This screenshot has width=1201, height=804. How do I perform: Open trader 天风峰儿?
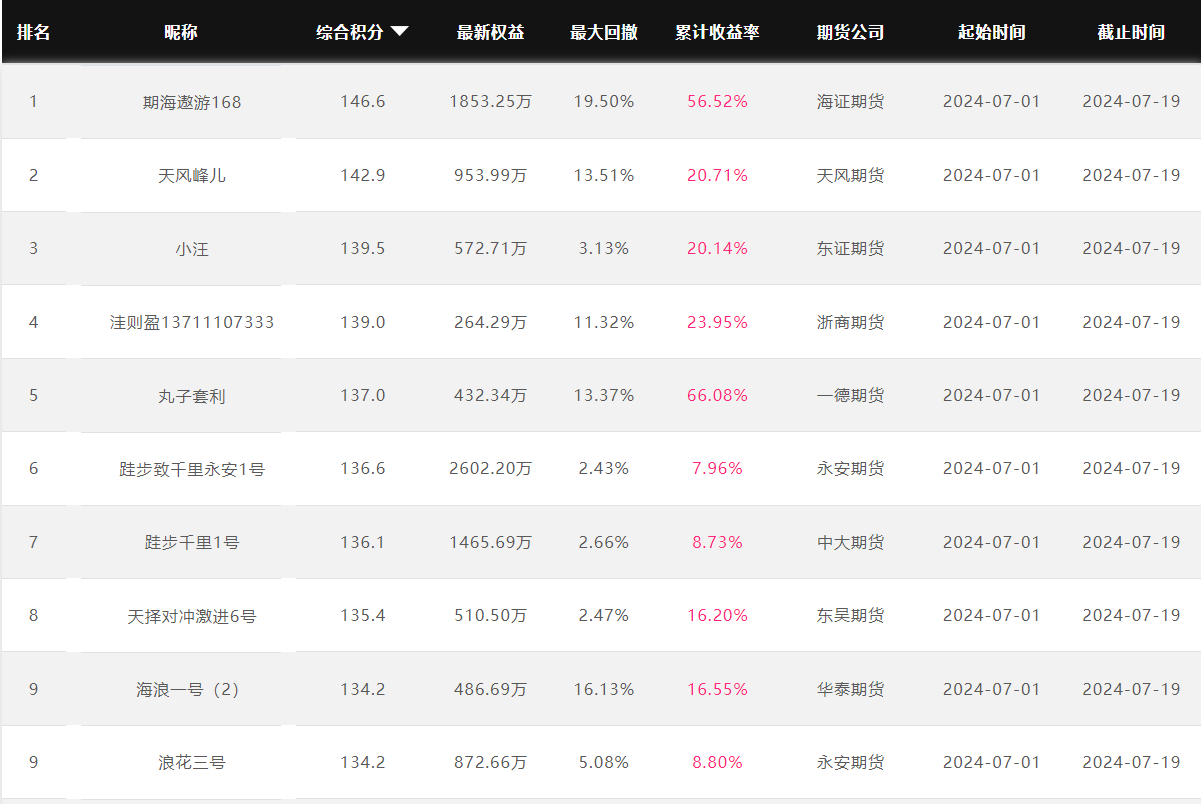click(x=192, y=175)
